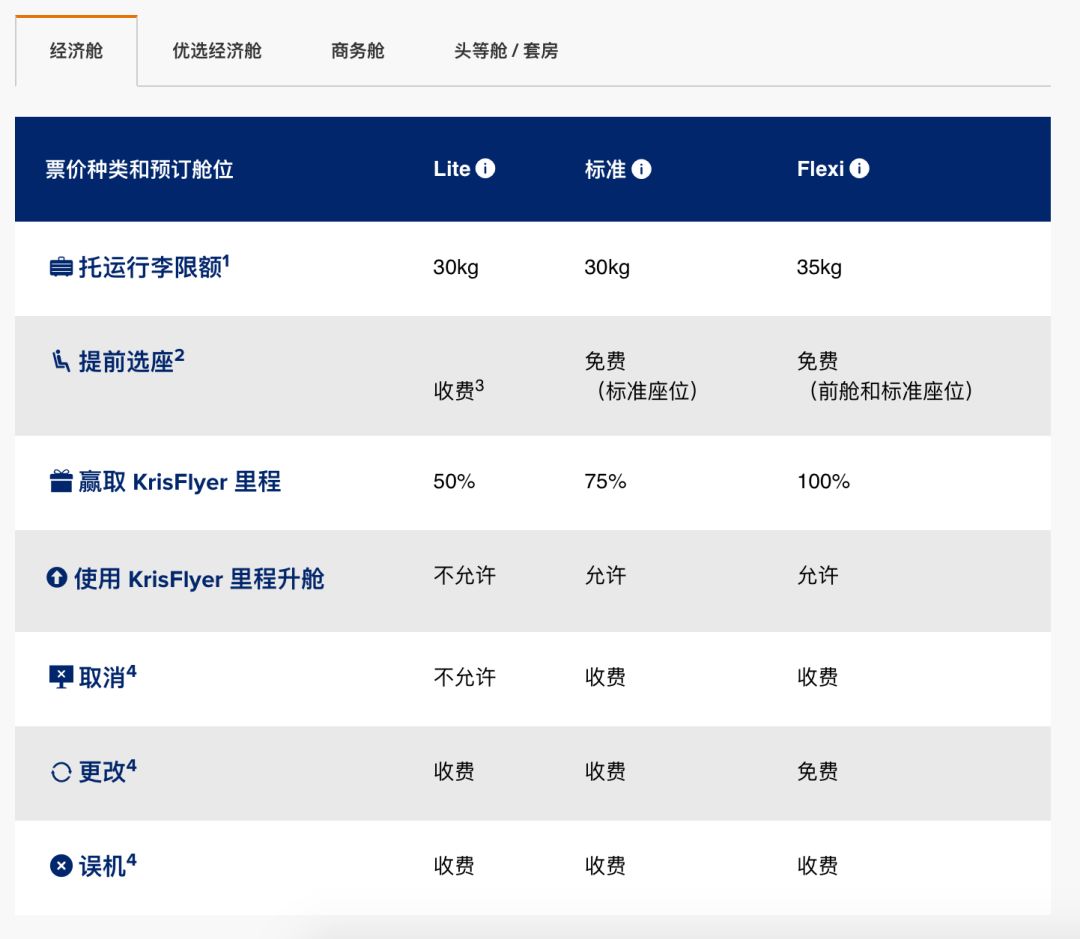Screen dimensions: 1080x939
Task: Click the circular arrows icon beside 更改
Action: point(61,772)
